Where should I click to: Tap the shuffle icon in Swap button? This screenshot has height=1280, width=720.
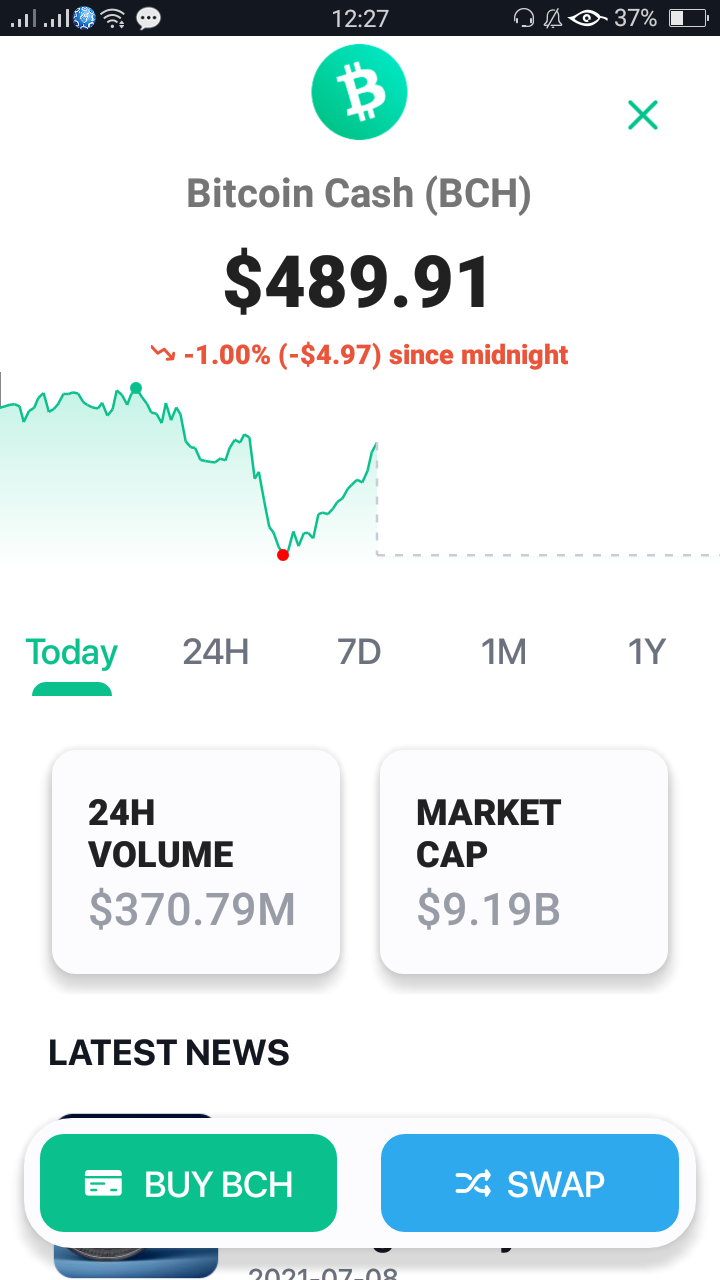(x=473, y=1184)
